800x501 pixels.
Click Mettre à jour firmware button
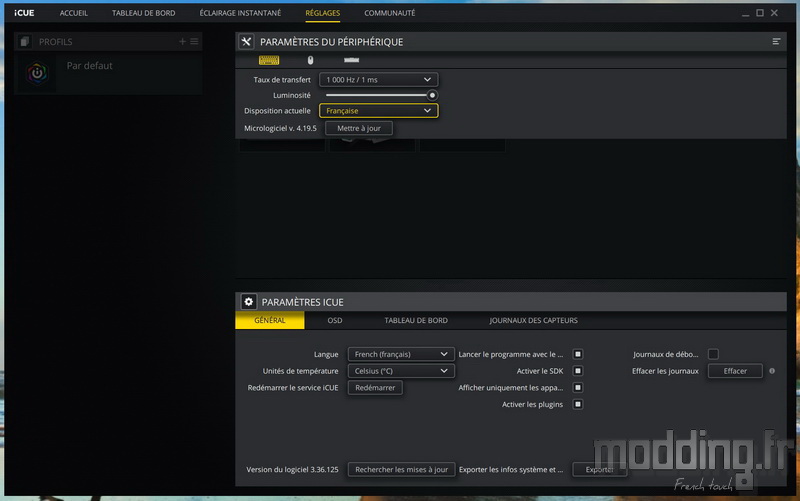tap(359, 128)
